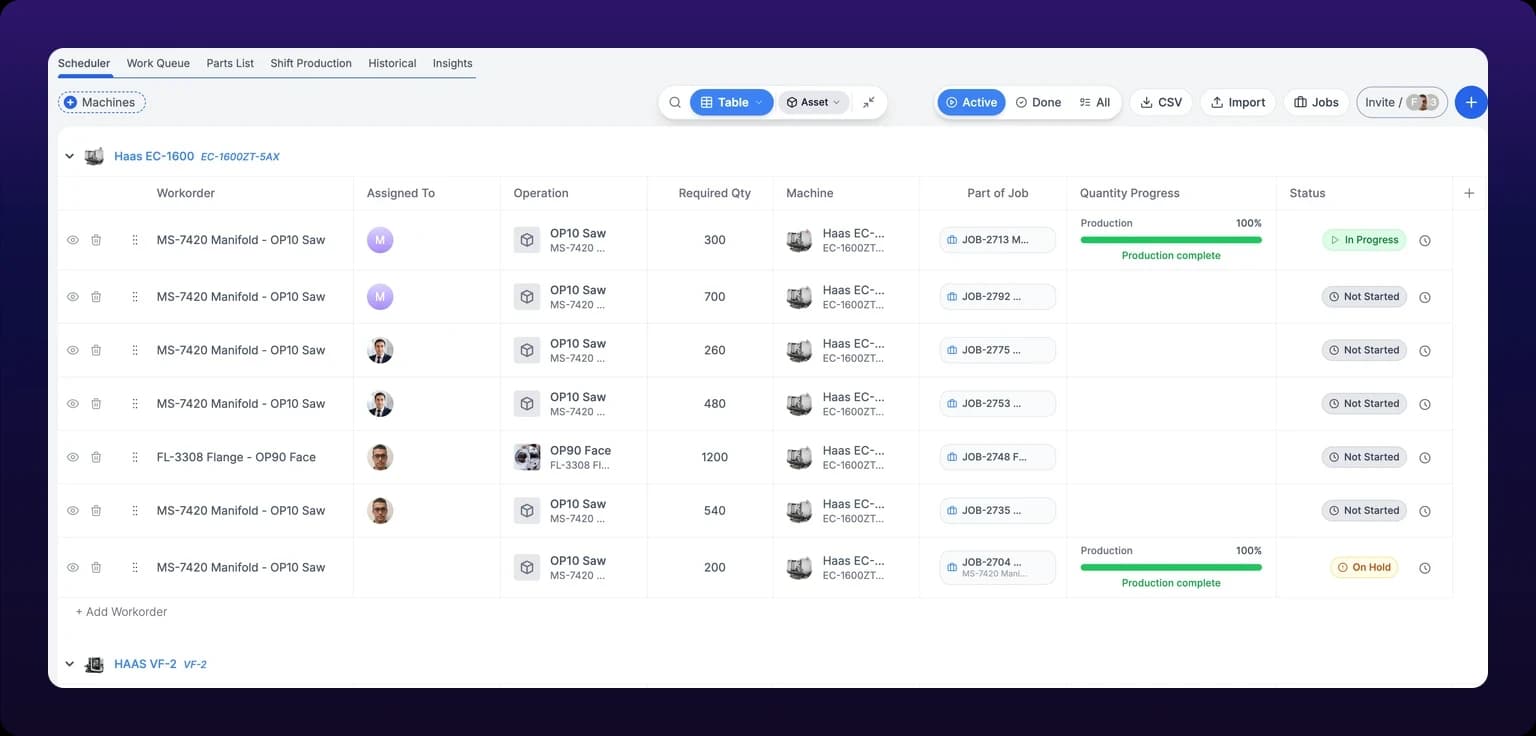Select the Active filter
The height and width of the screenshot is (736, 1536).
[x=971, y=102]
